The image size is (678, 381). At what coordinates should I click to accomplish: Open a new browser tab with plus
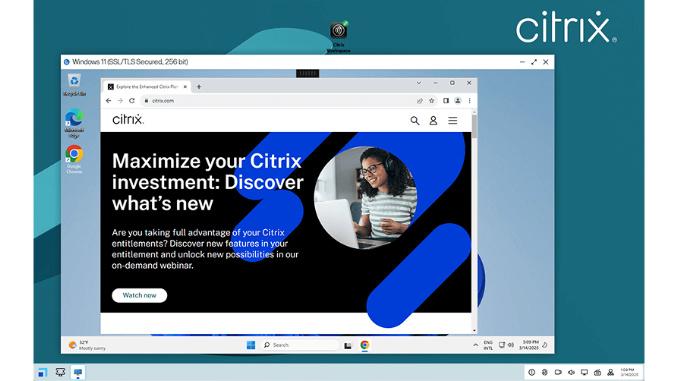199,87
